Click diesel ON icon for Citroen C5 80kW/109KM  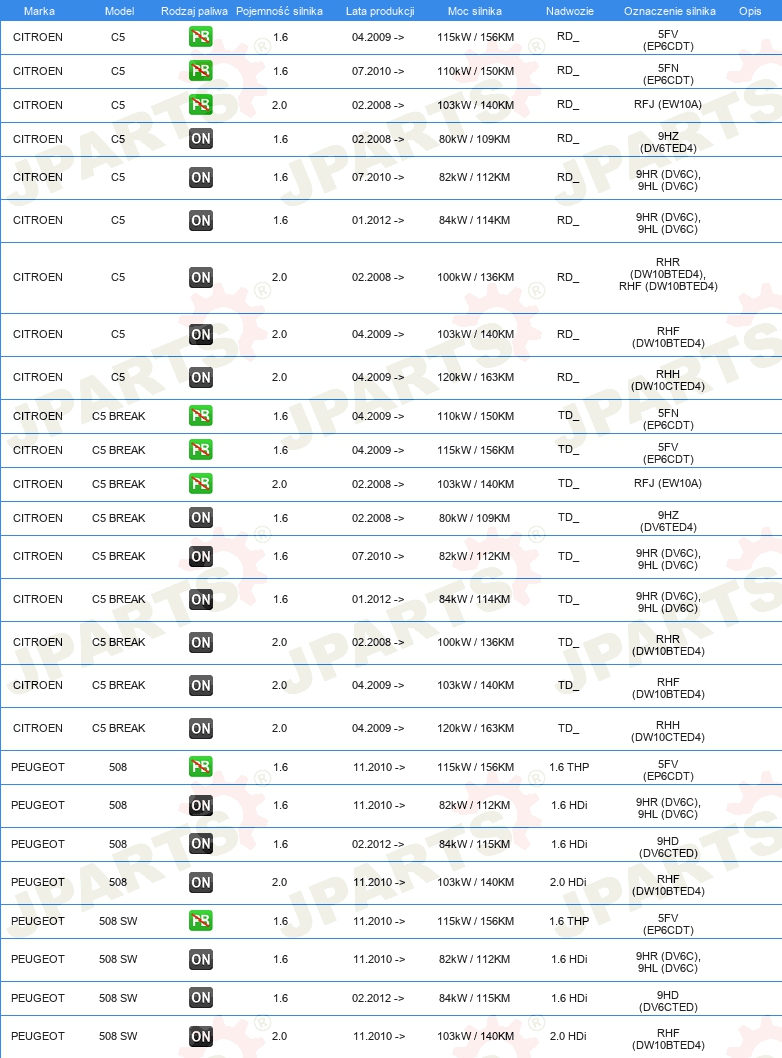(x=200, y=139)
